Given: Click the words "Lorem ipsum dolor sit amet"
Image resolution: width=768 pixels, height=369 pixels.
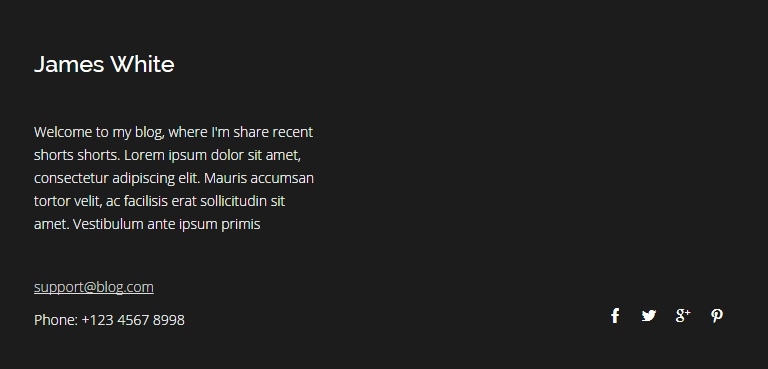Looking at the screenshot, I should coord(211,155).
